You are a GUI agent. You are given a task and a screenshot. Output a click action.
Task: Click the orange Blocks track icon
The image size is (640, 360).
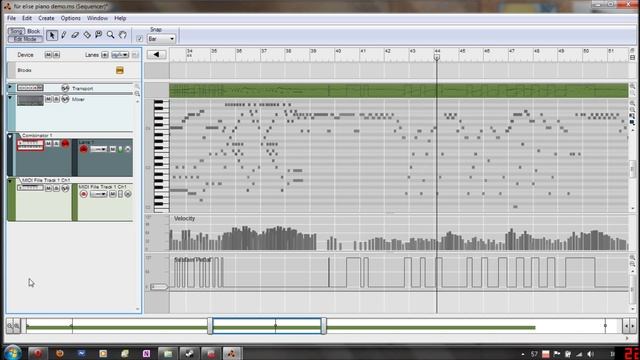click(x=120, y=70)
